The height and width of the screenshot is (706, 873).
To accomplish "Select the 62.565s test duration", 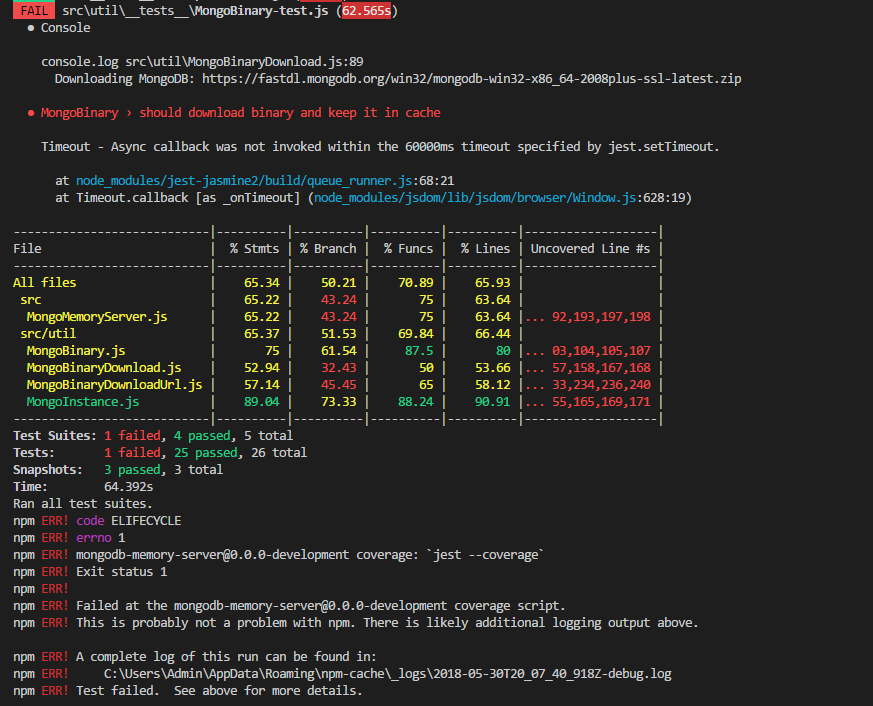I will coord(366,11).
